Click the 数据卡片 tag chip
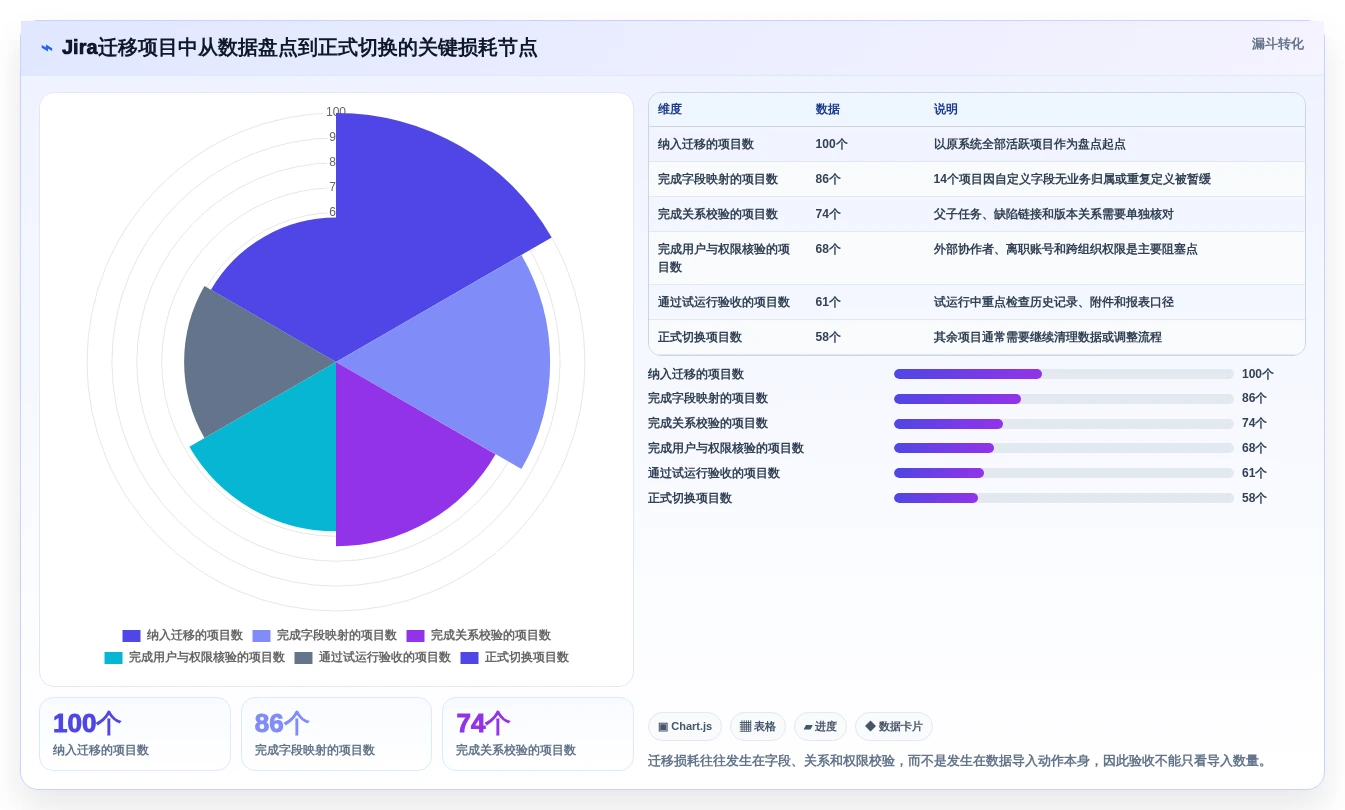This screenshot has width=1345, height=810. click(x=894, y=727)
